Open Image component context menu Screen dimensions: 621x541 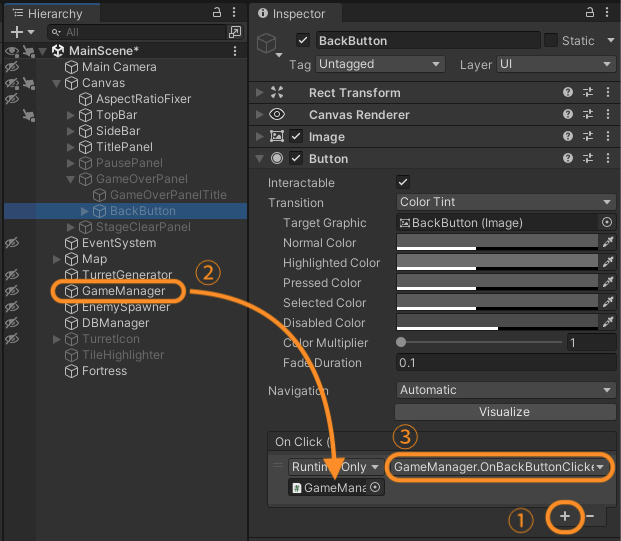coord(608,136)
